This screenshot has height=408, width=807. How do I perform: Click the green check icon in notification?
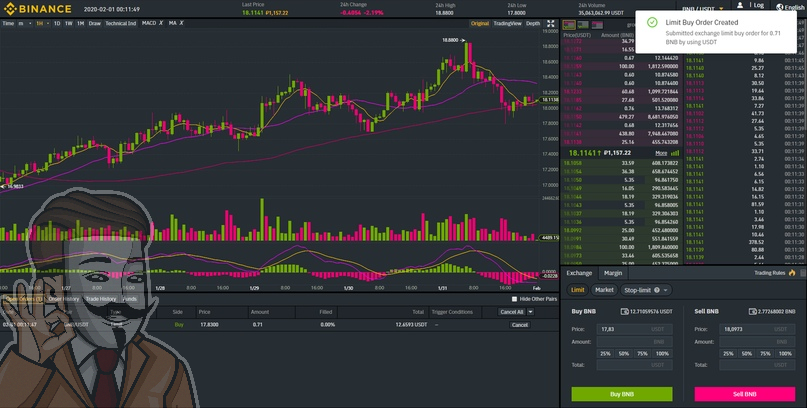click(652, 23)
